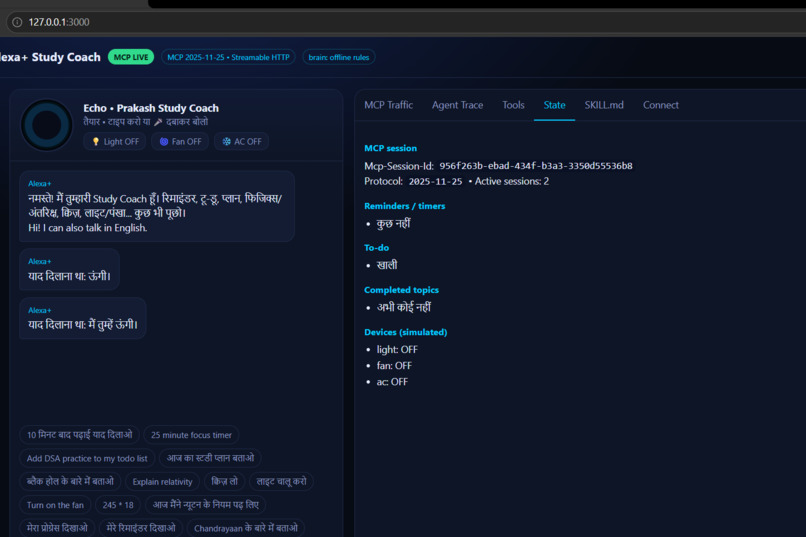Click 'याद दिलाना था: मैं तुम्हें ऊंगी।' message
Image resolution: width=806 pixels, height=537 pixels.
pos(83,318)
